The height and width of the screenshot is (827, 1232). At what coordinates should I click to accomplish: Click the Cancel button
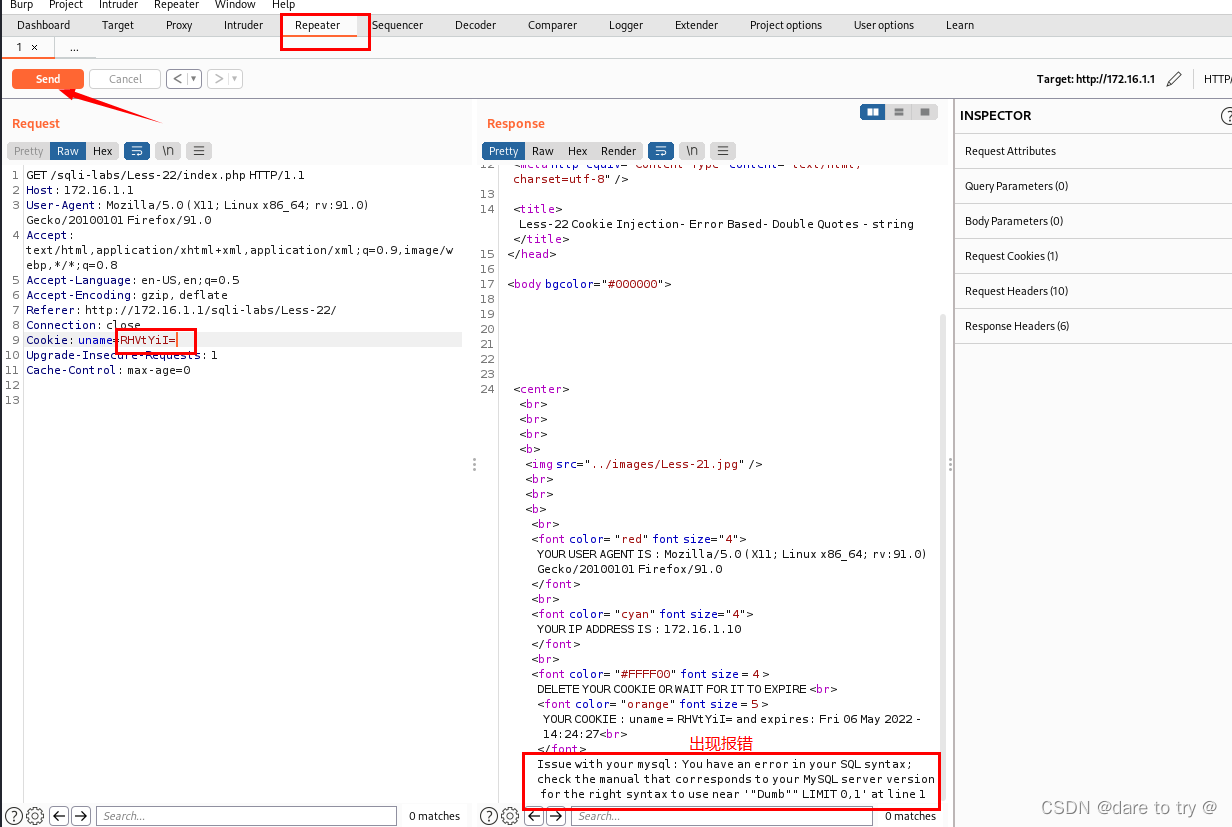(124, 78)
